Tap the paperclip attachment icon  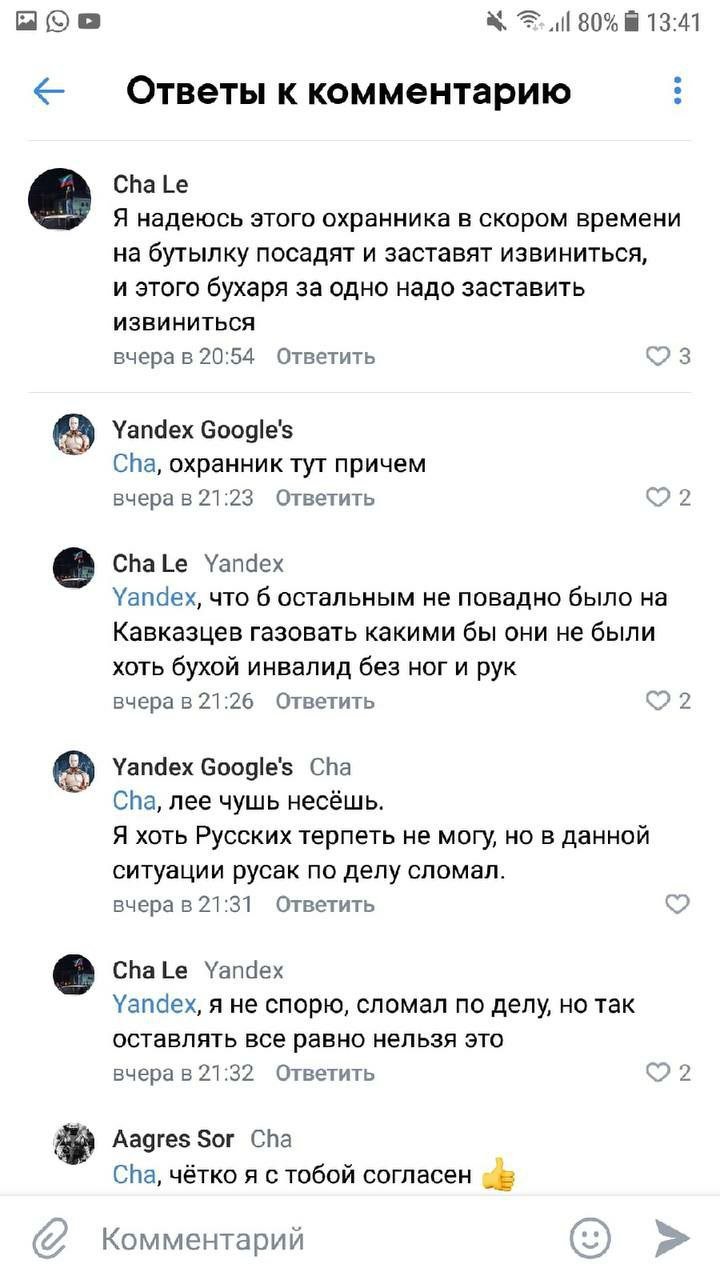click(x=49, y=1240)
